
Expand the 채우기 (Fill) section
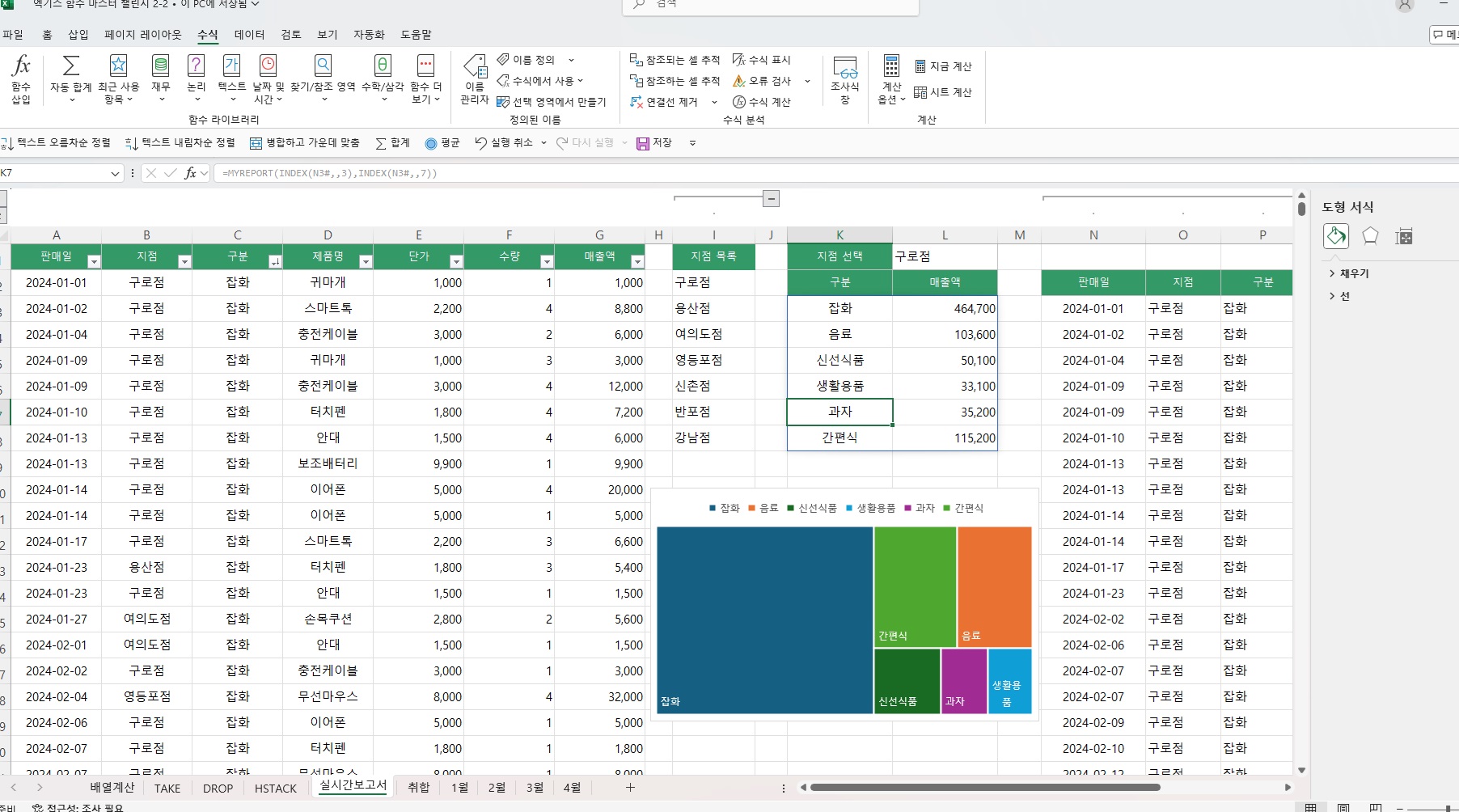(1349, 273)
